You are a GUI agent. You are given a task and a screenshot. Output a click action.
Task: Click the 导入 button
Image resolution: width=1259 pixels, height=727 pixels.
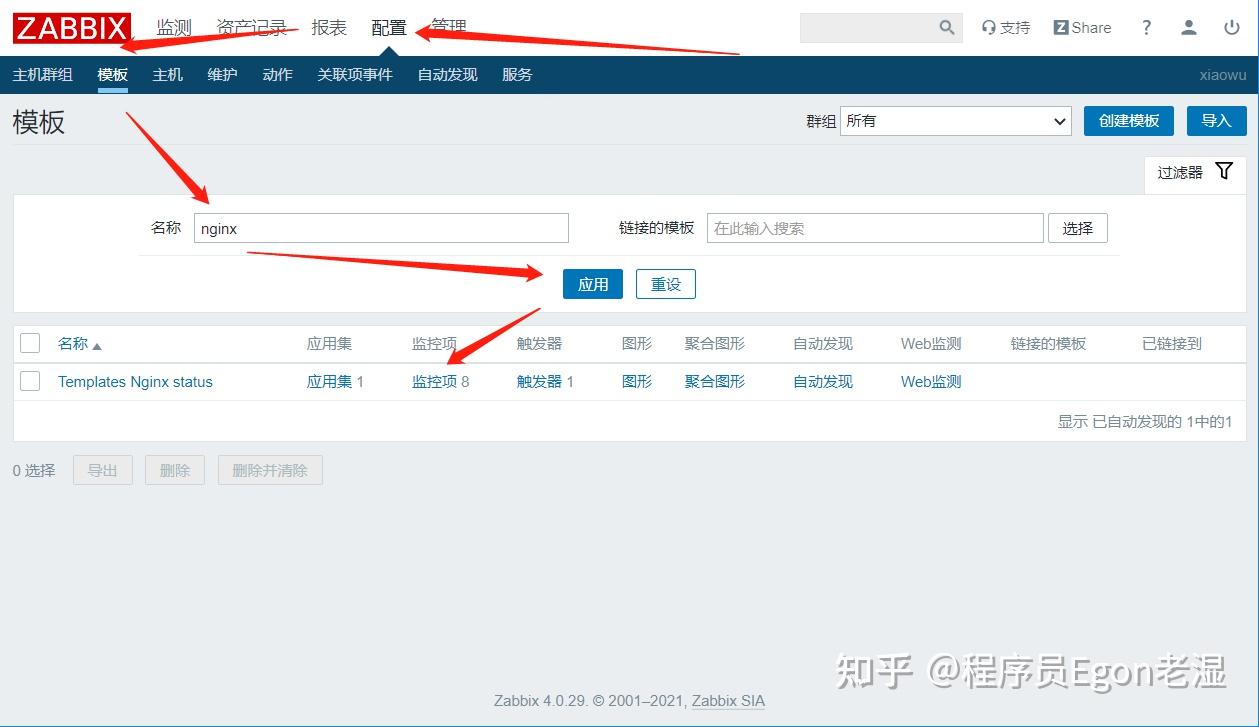(x=1217, y=121)
